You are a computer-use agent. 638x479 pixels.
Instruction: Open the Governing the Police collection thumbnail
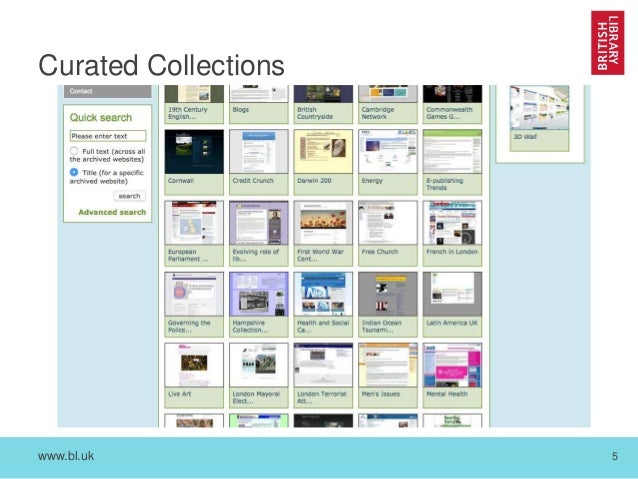point(194,294)
